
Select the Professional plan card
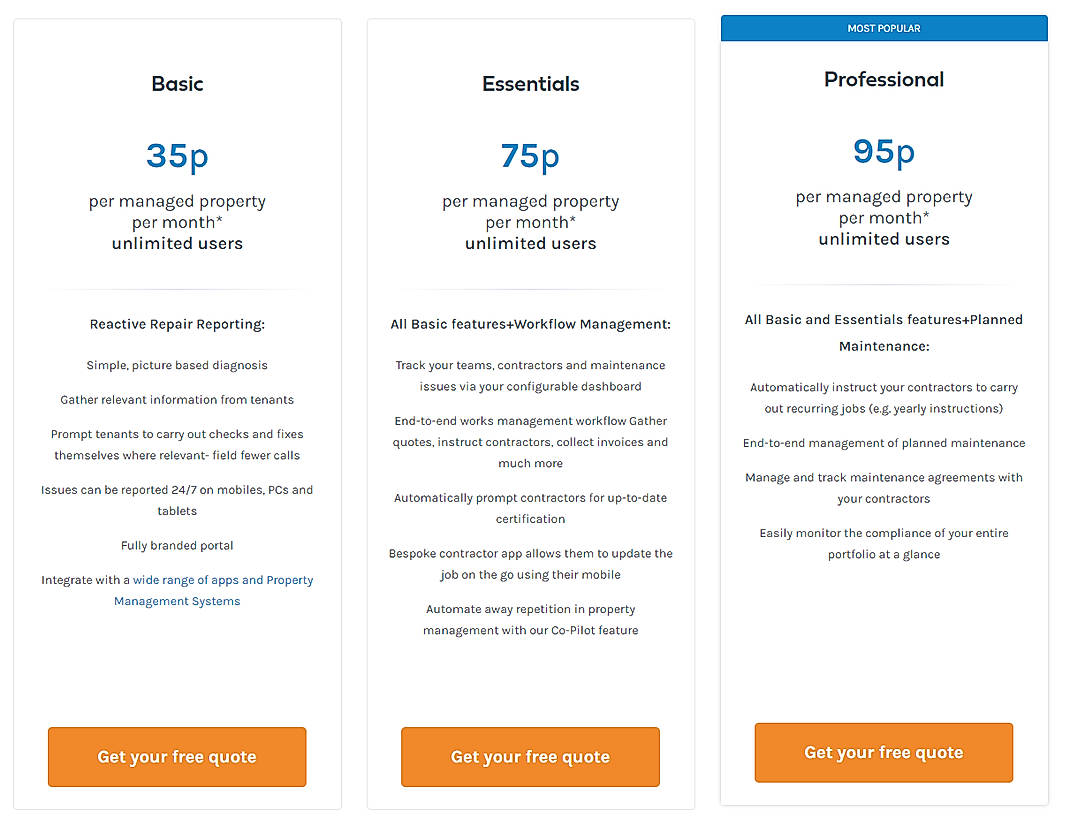[883, 650]
